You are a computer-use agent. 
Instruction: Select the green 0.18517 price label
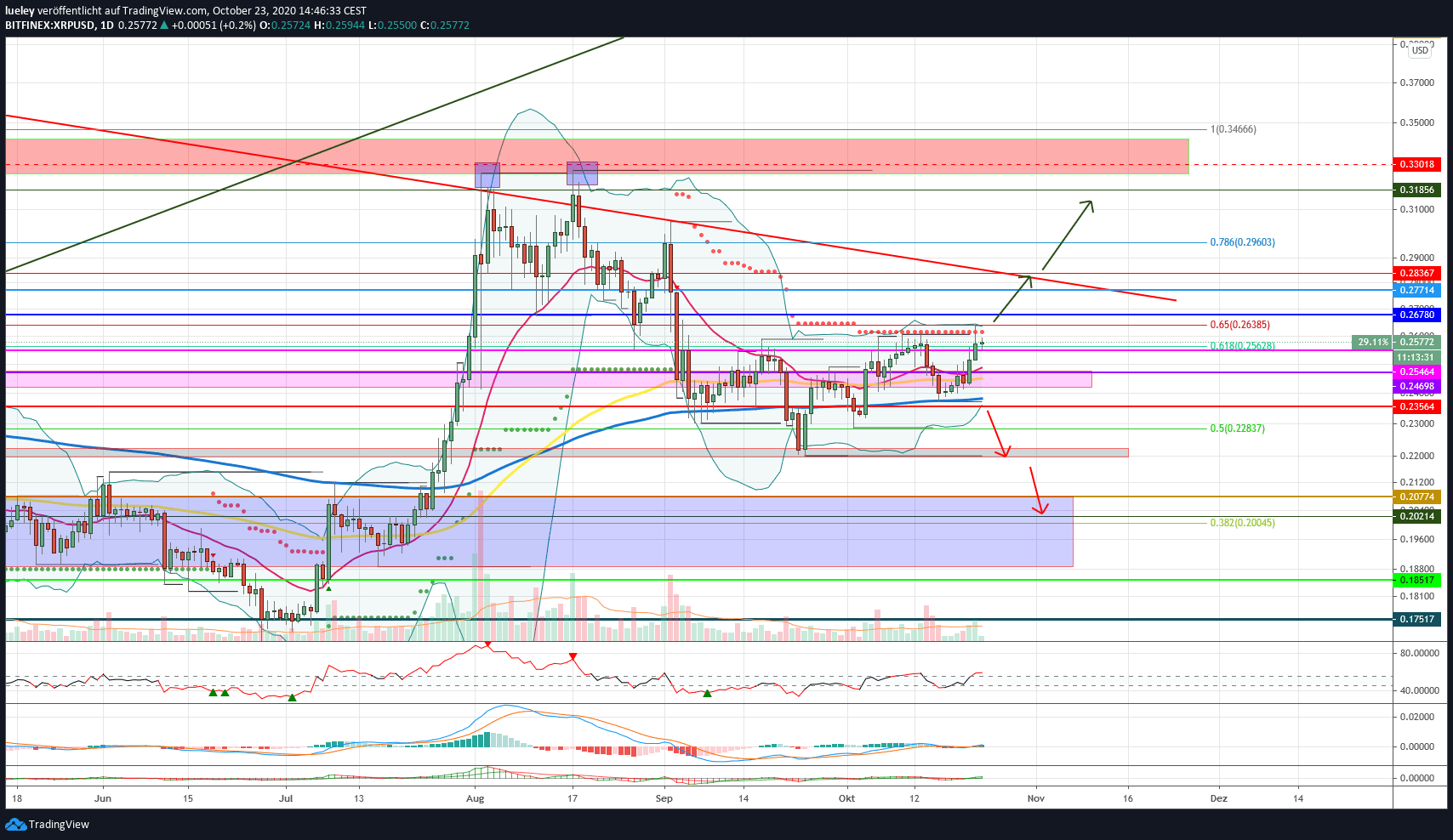(1417, 580)
